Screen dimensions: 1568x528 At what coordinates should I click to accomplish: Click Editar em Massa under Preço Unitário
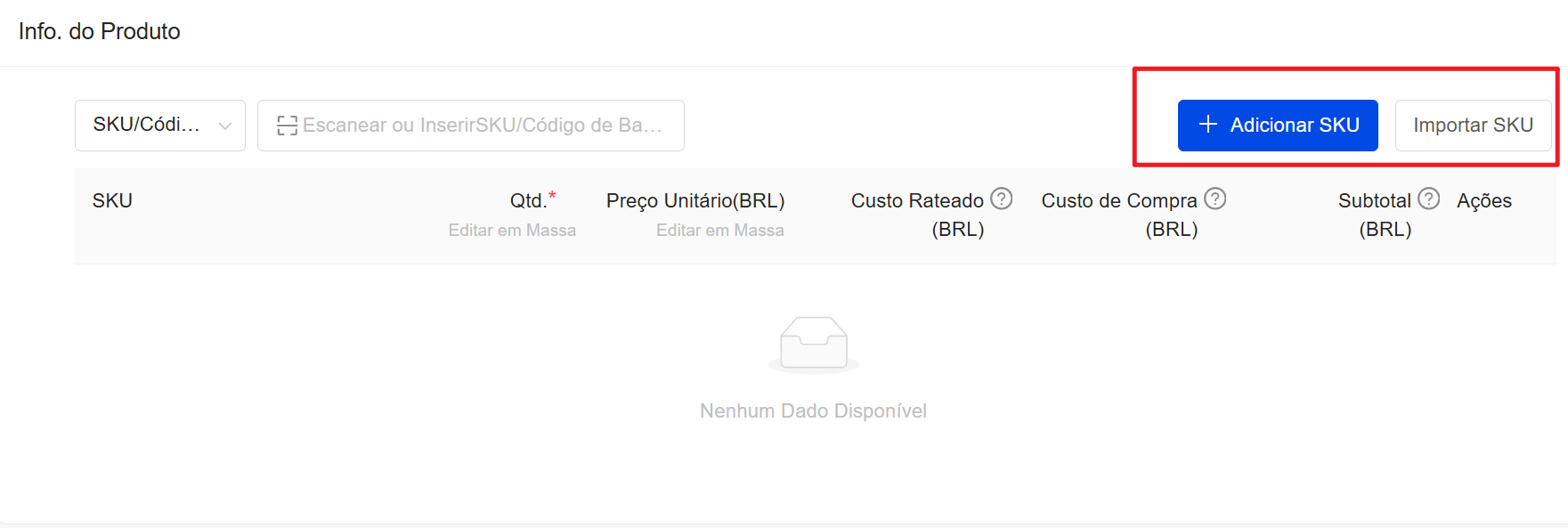point(720,231)
